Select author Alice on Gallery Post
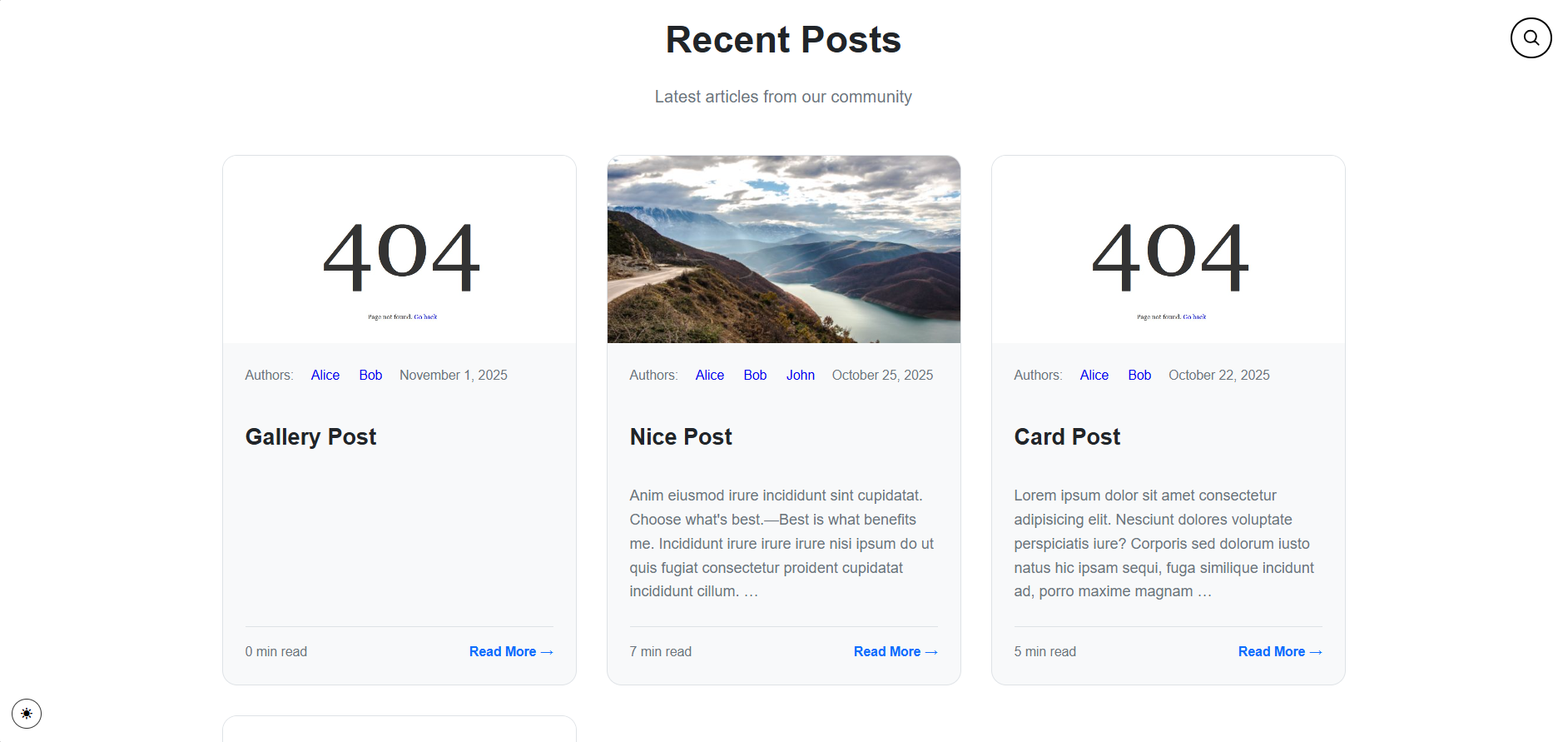1568x742 pixels. (325, 376)
